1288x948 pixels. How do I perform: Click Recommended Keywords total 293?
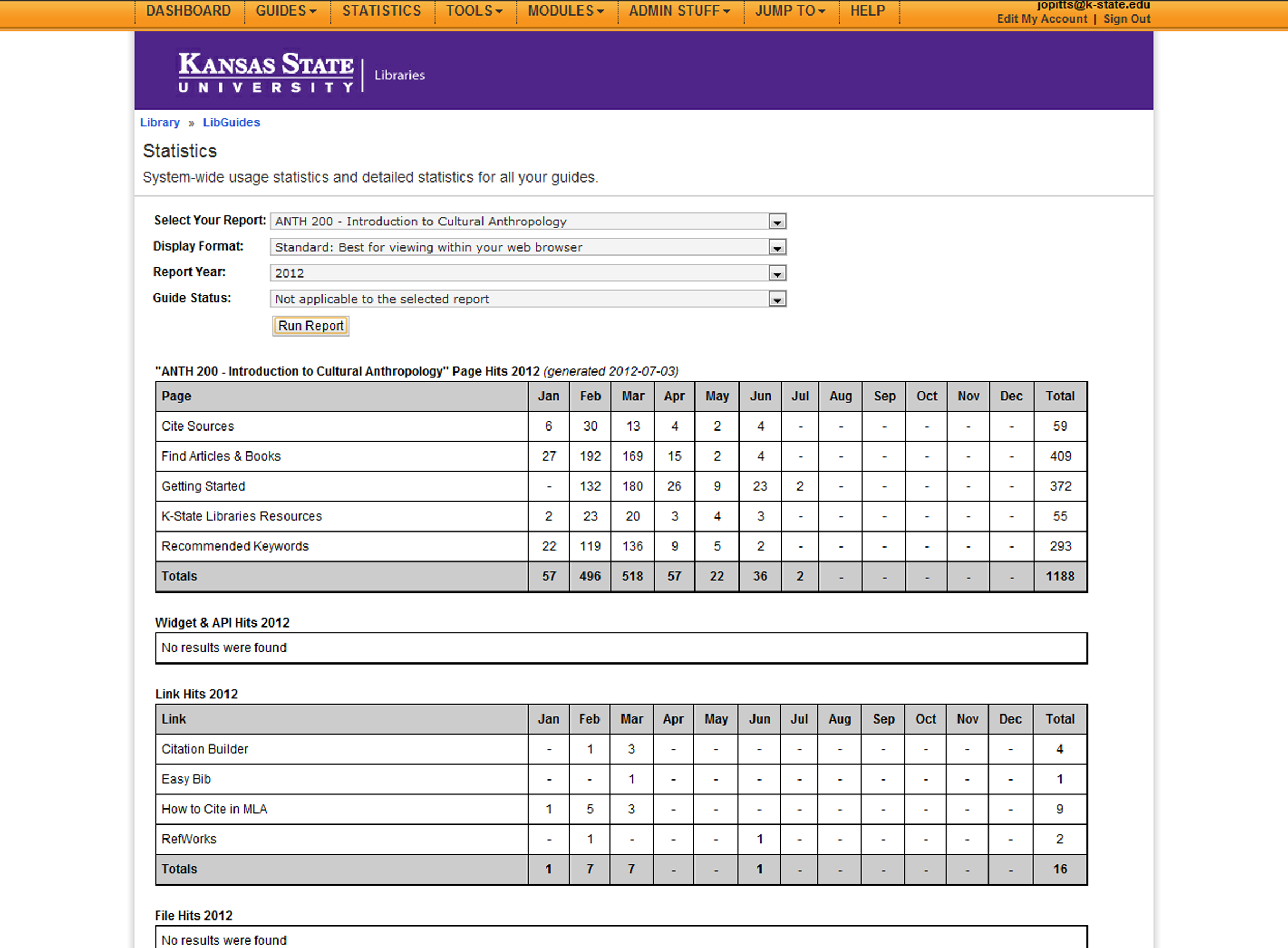coord(1060,546)
